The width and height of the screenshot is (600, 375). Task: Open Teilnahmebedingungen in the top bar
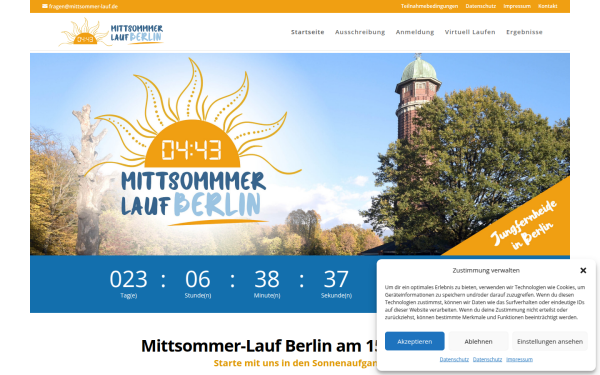429,6
